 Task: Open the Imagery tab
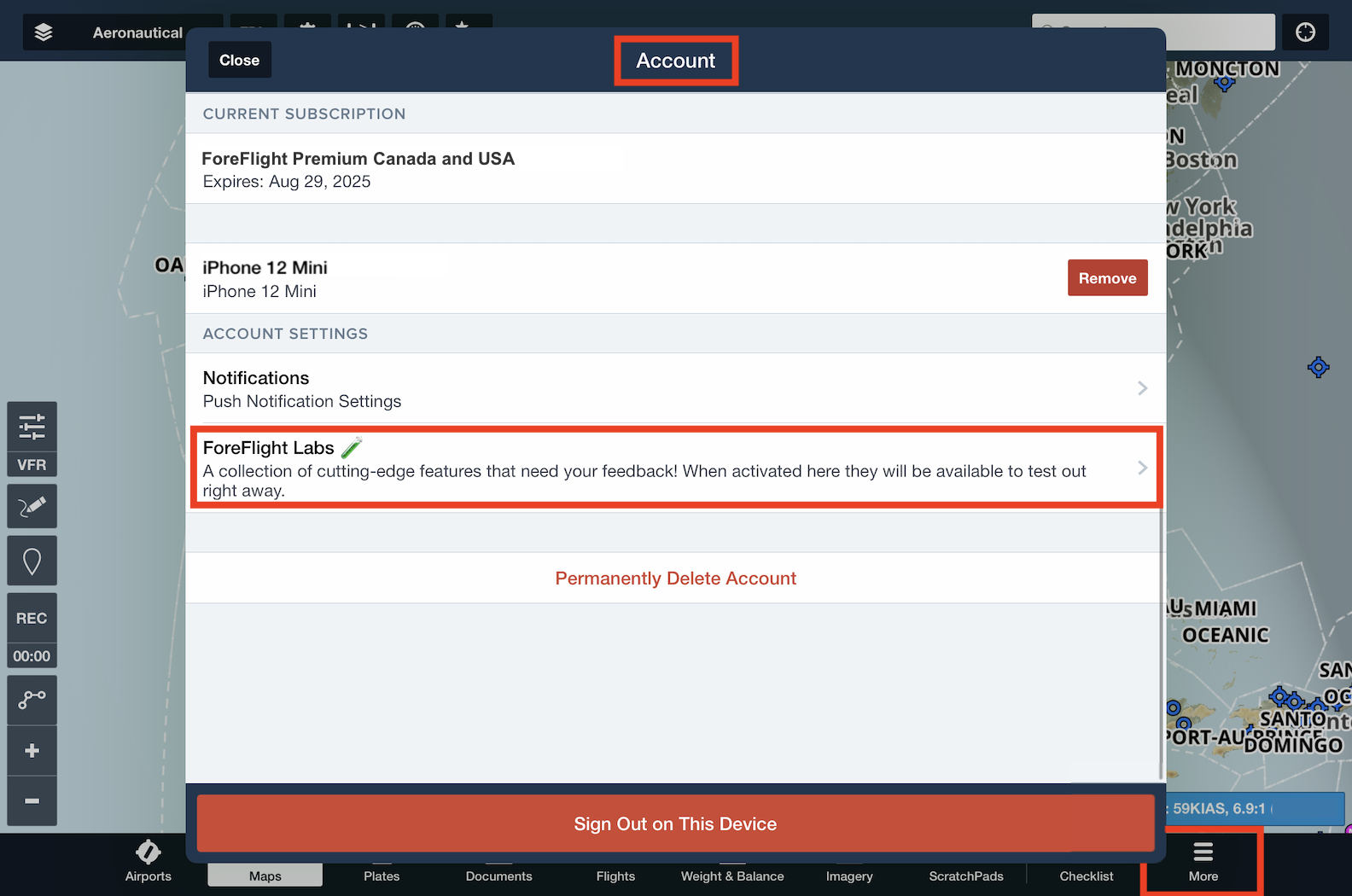coord(849,876)
